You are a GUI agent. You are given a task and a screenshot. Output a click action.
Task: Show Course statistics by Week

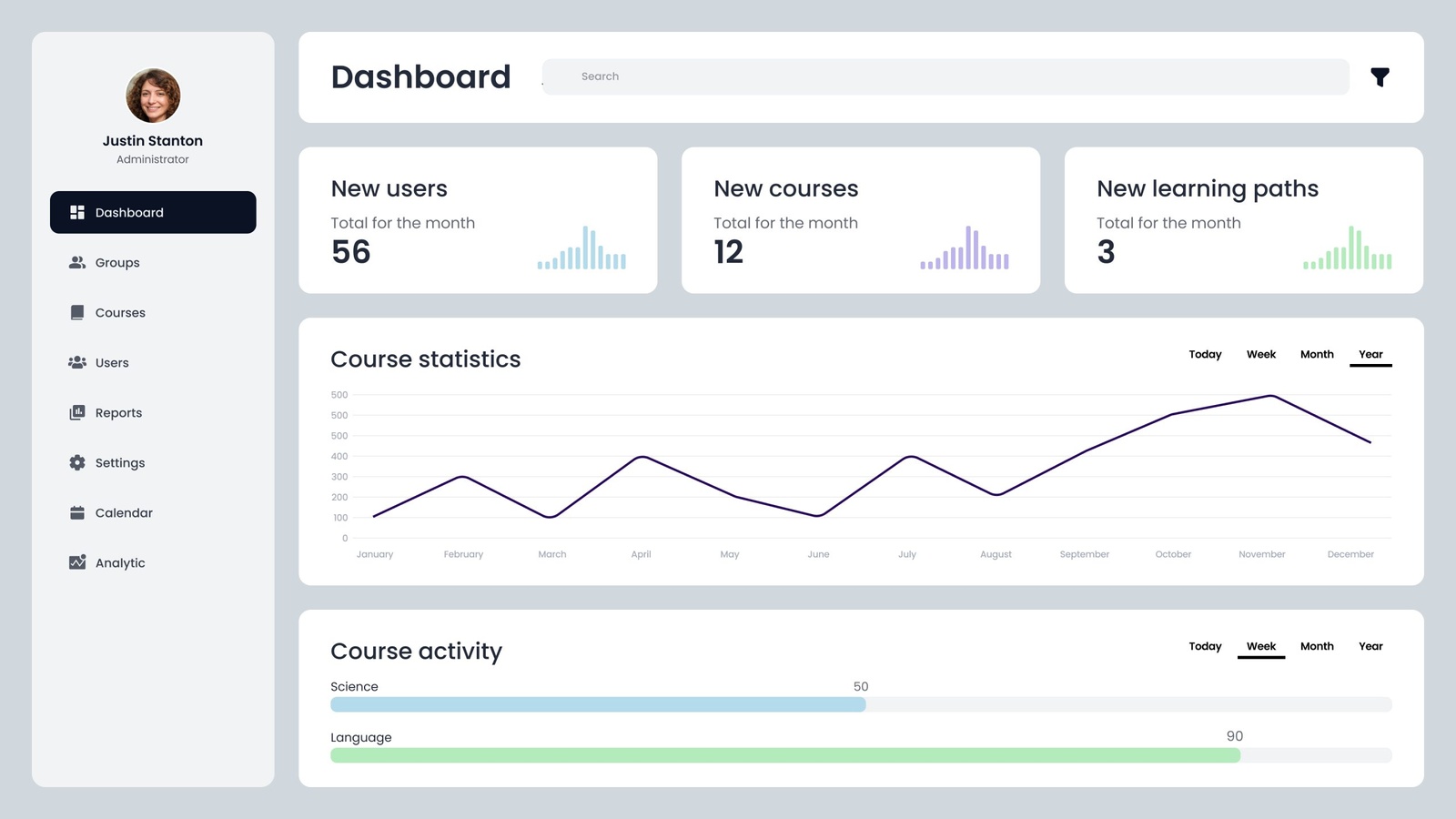1260,355
